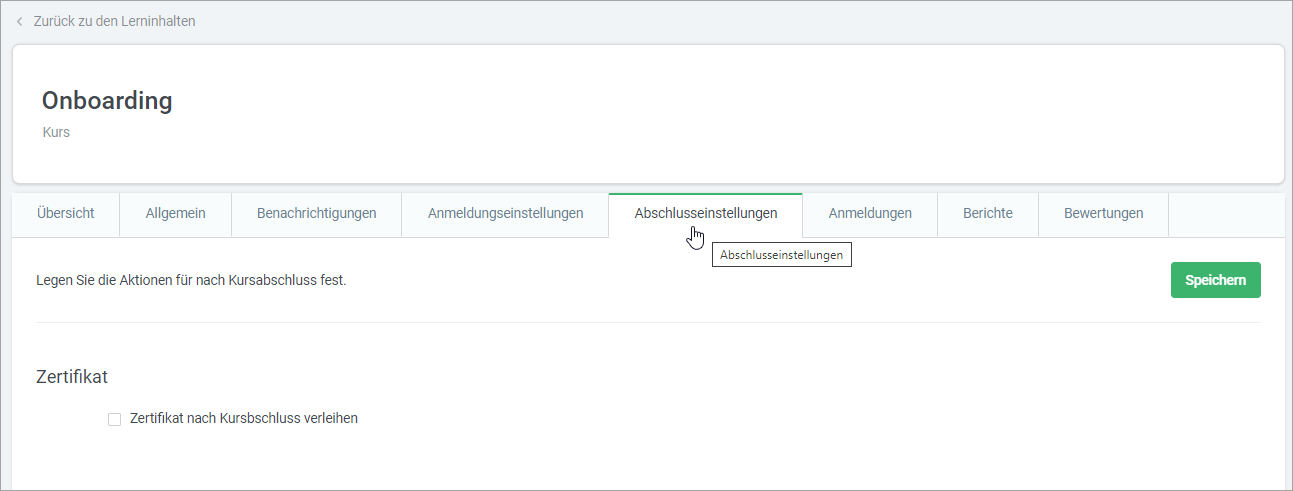
Task: Open the Übersicht tab
Action: 66,213
